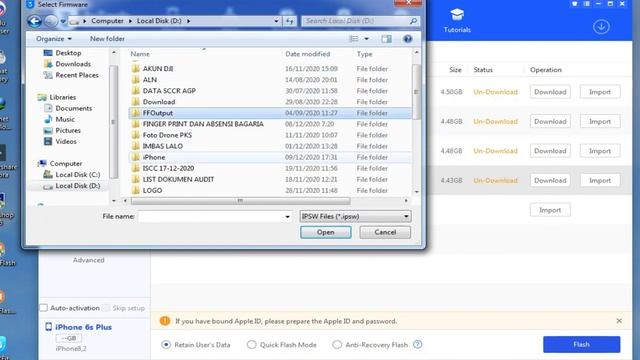Click Import for the 4.43GB firmware

(600, 180)
